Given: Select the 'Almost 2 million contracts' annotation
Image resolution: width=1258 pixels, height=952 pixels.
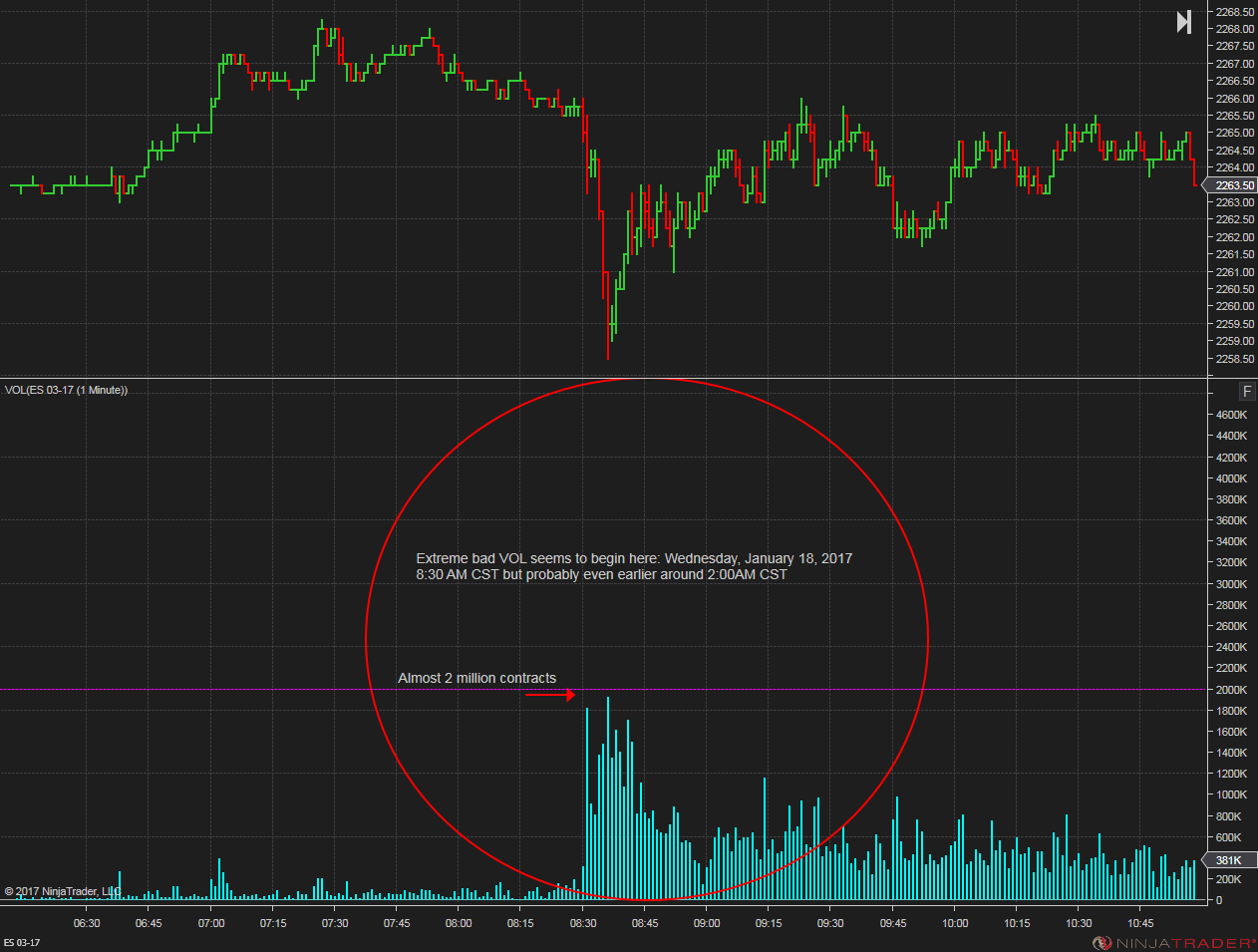Looking at the screenshot, I should pyautogui.click(x=477, y=678).
